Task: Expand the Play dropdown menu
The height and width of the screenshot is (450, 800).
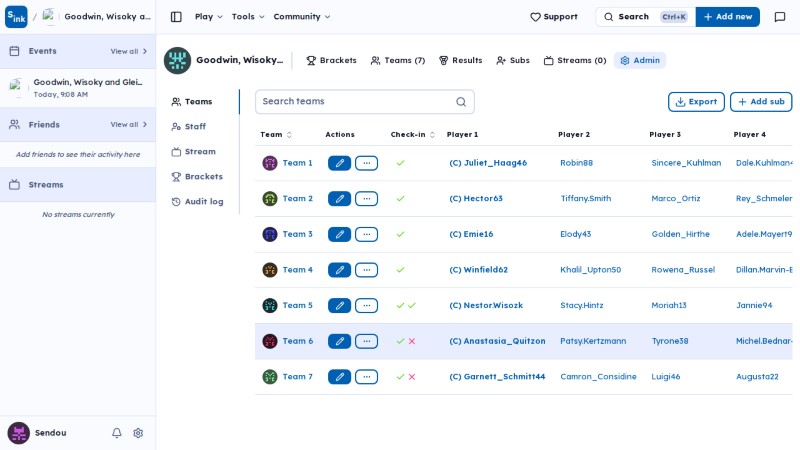Action: tap(209, 17)
